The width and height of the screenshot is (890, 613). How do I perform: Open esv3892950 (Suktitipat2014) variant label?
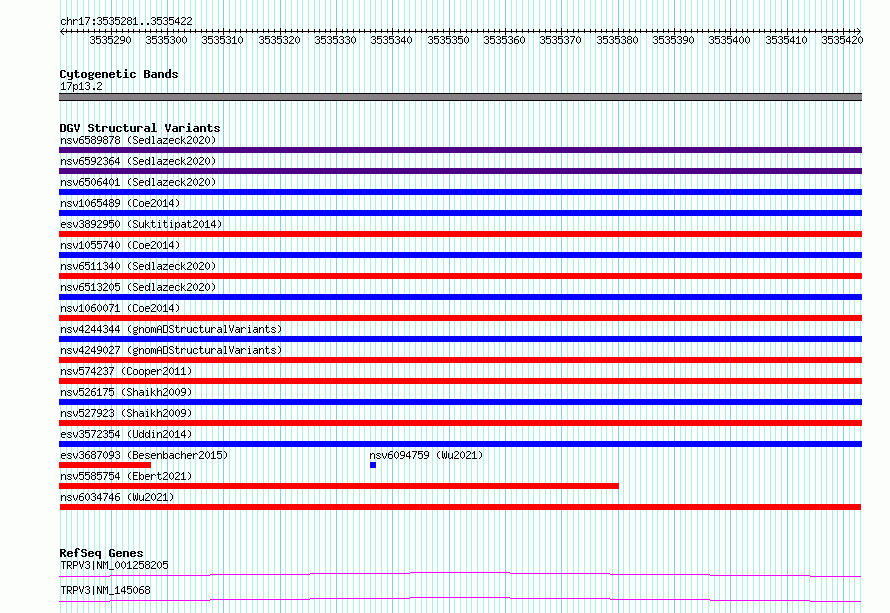coord(141,224)
